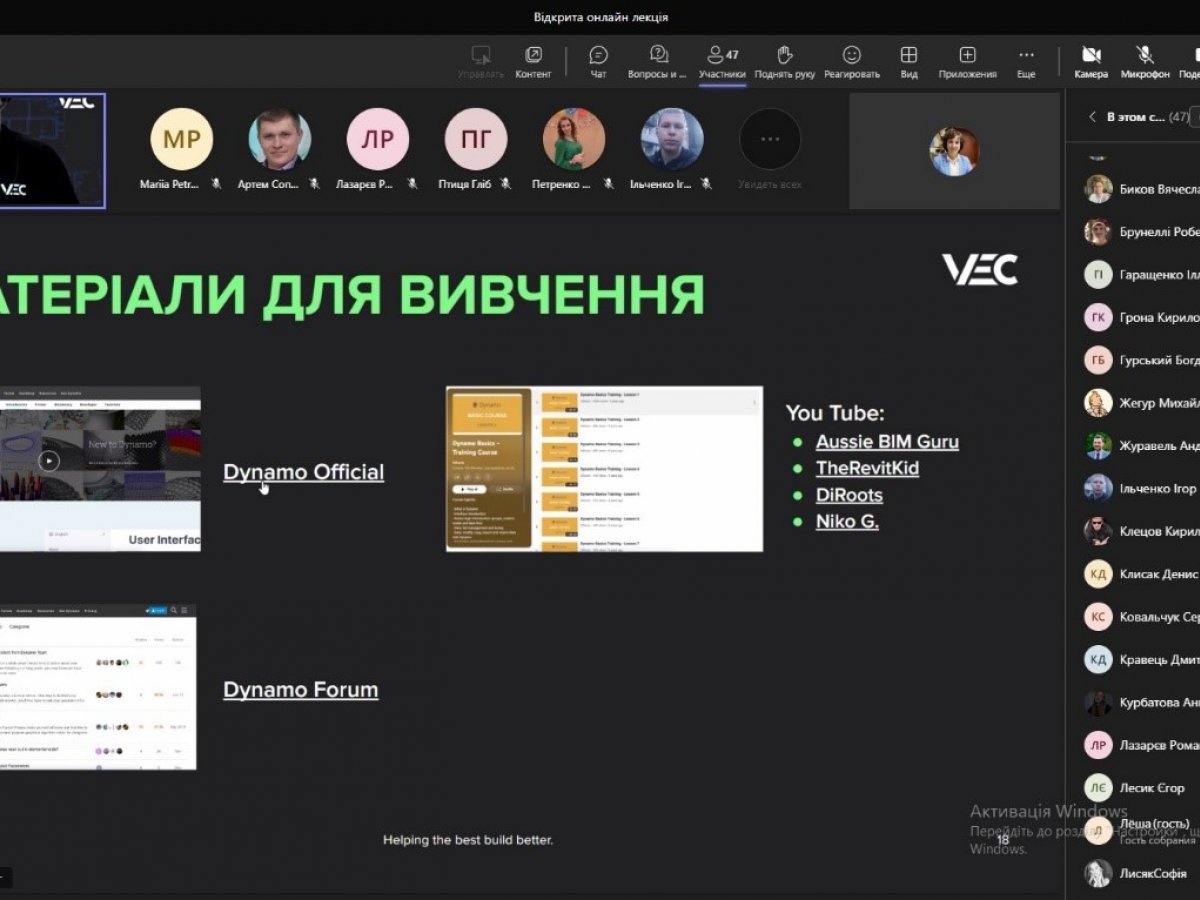Select Лесик Єгор in participant list

coord(1142,788)
